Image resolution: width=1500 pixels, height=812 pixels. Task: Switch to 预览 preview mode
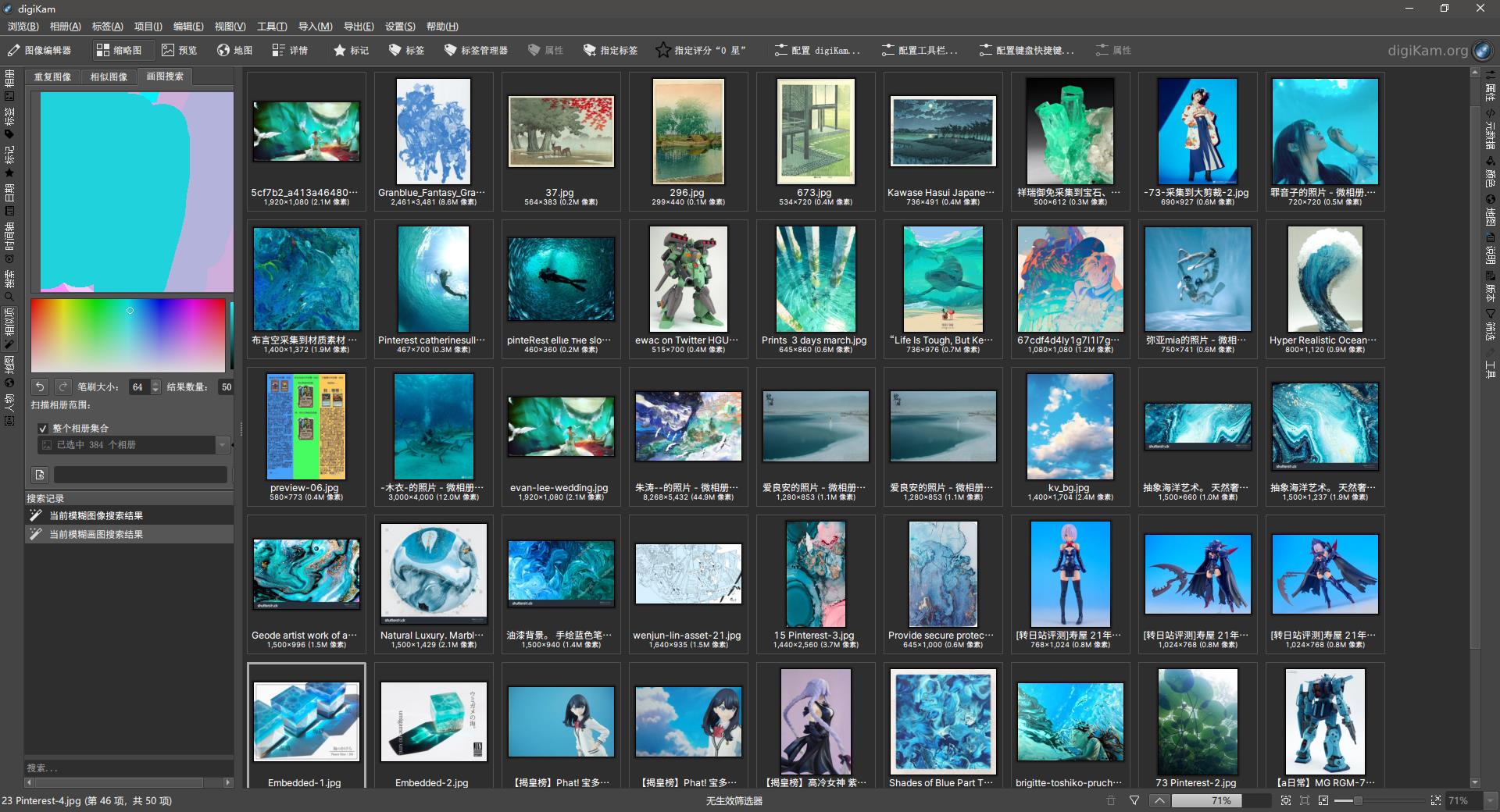point(179,50)
